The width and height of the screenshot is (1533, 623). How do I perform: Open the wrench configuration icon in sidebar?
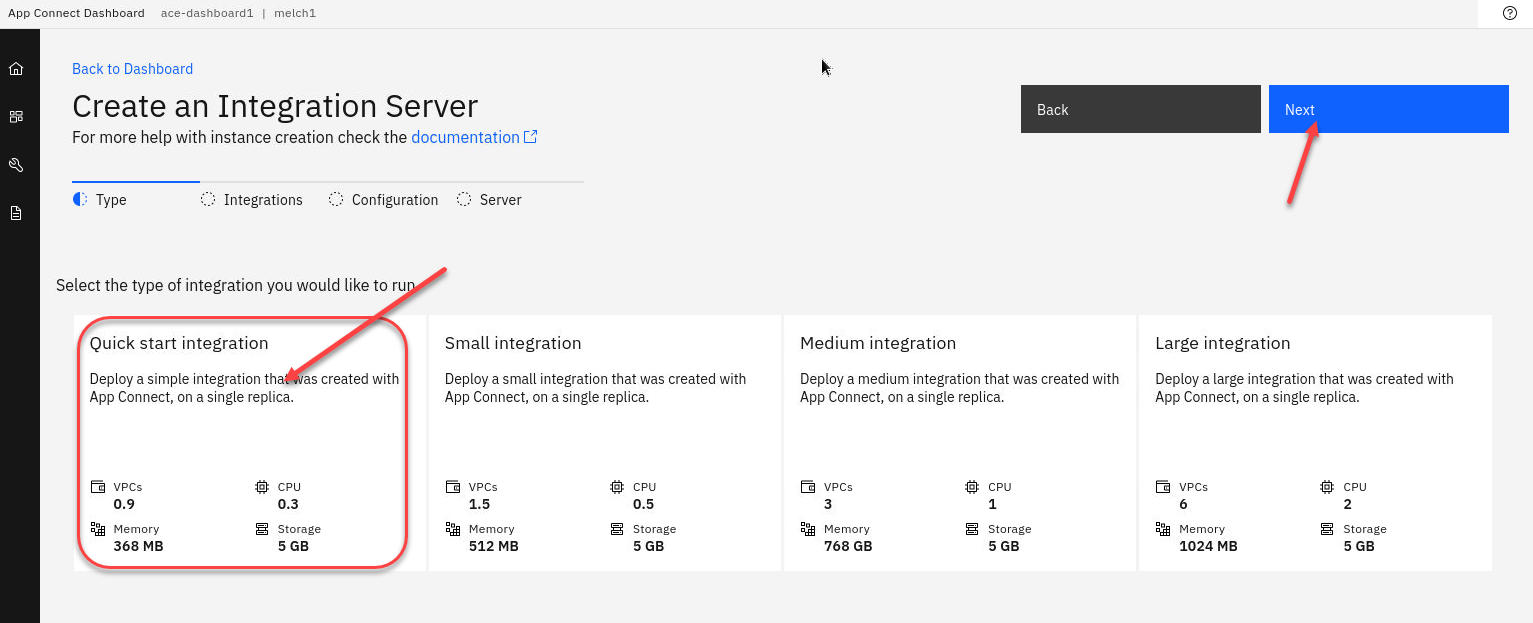(x=16, y=165)
